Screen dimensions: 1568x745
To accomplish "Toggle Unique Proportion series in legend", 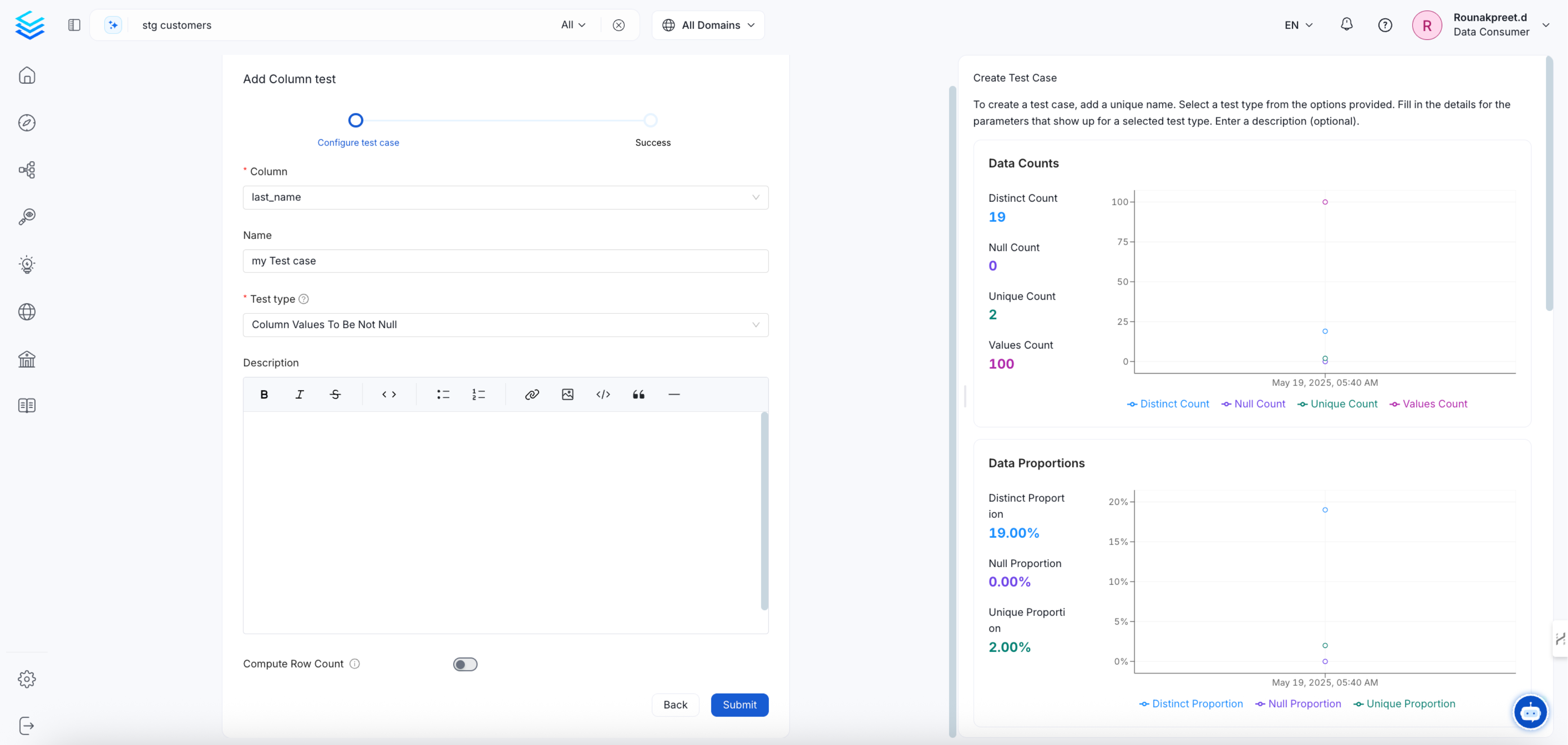I will coord(1404,704).
